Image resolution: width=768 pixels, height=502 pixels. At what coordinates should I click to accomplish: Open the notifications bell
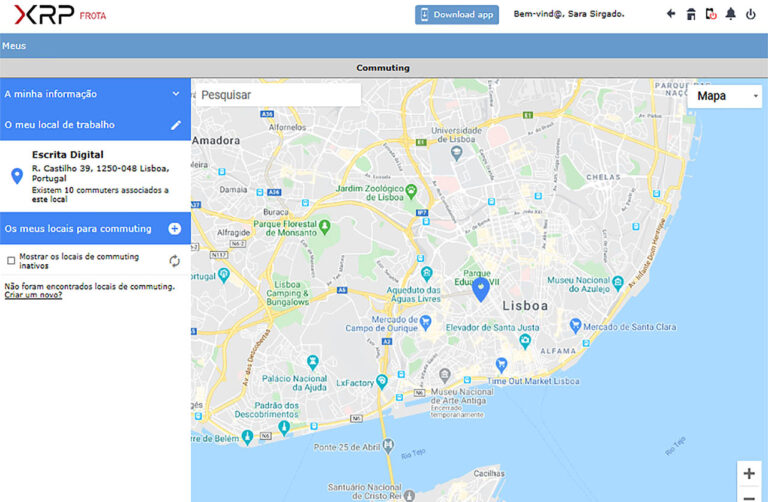[x=730, y=14]
